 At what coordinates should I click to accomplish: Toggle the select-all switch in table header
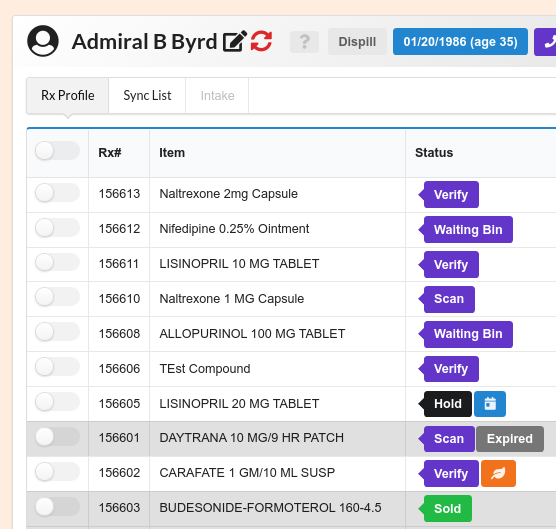point(57,151)
